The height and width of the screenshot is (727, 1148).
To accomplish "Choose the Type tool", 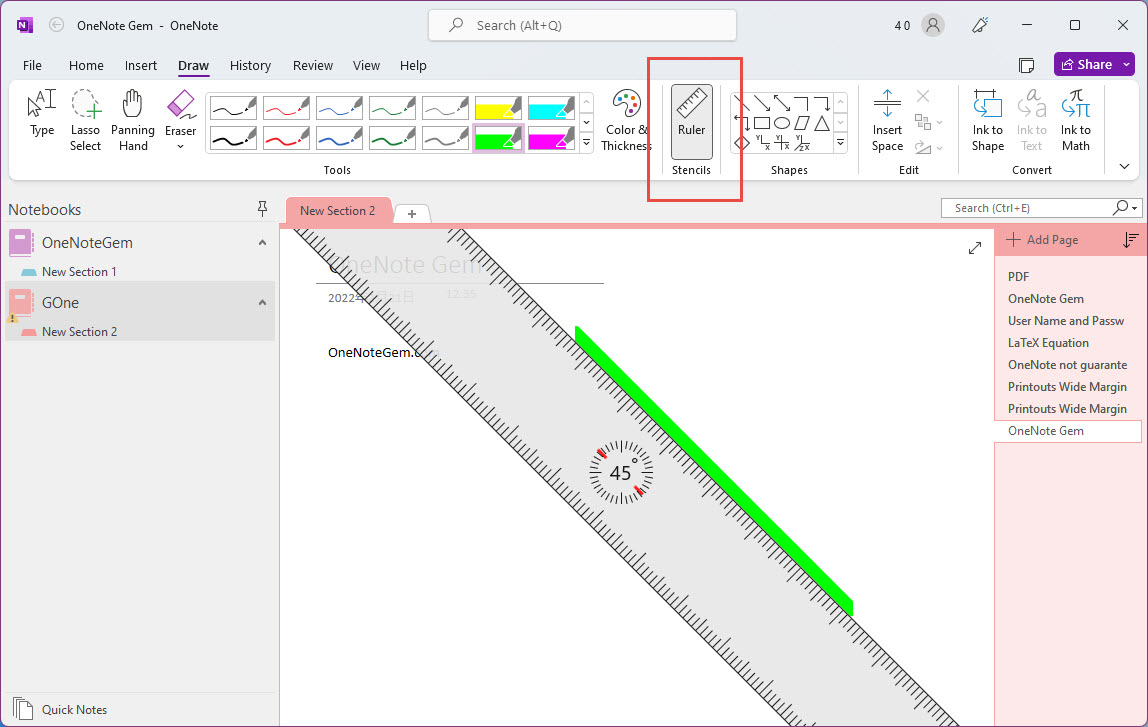I will pos(42,115).
